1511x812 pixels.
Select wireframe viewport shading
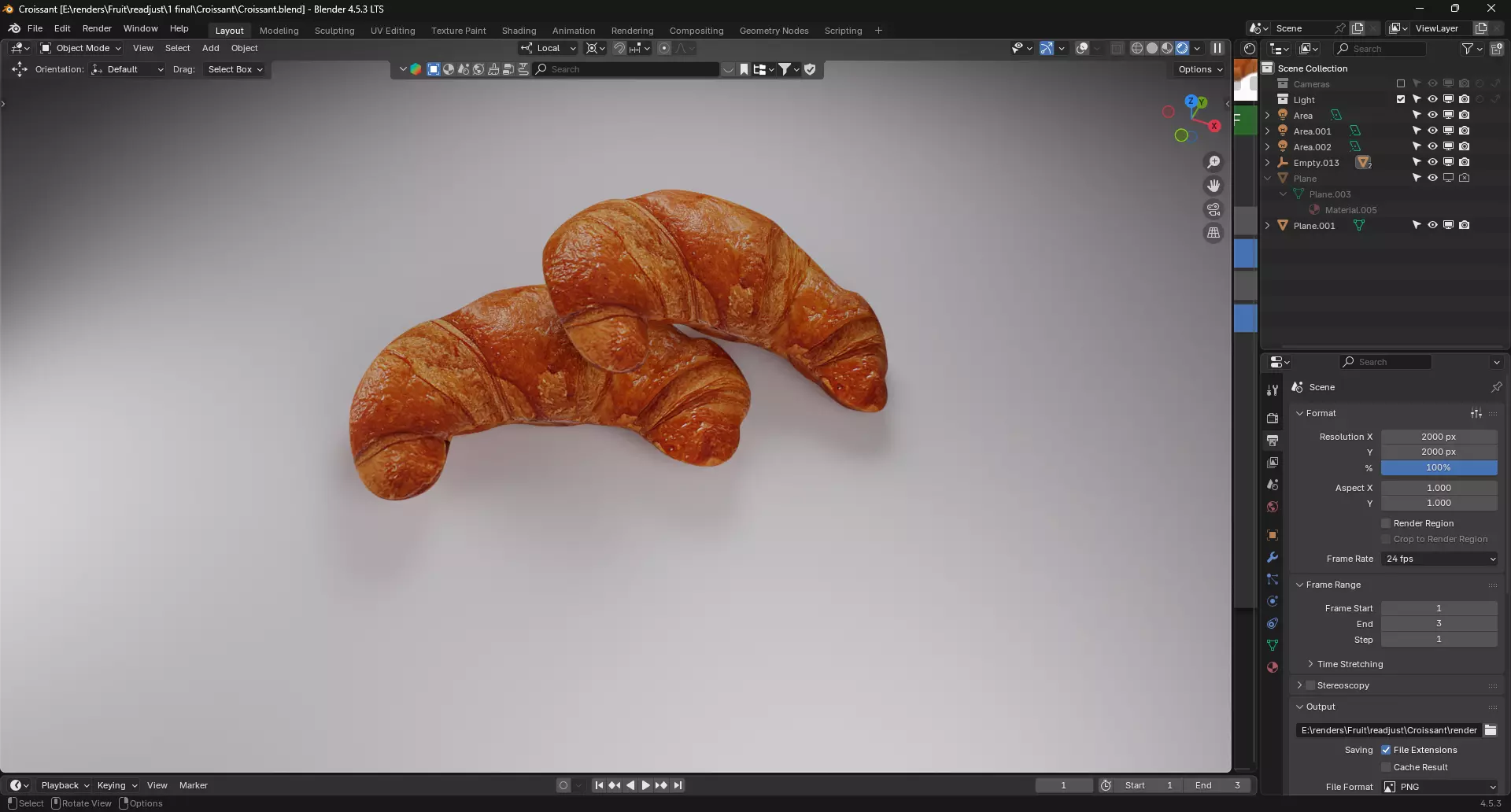point(1137,48)
